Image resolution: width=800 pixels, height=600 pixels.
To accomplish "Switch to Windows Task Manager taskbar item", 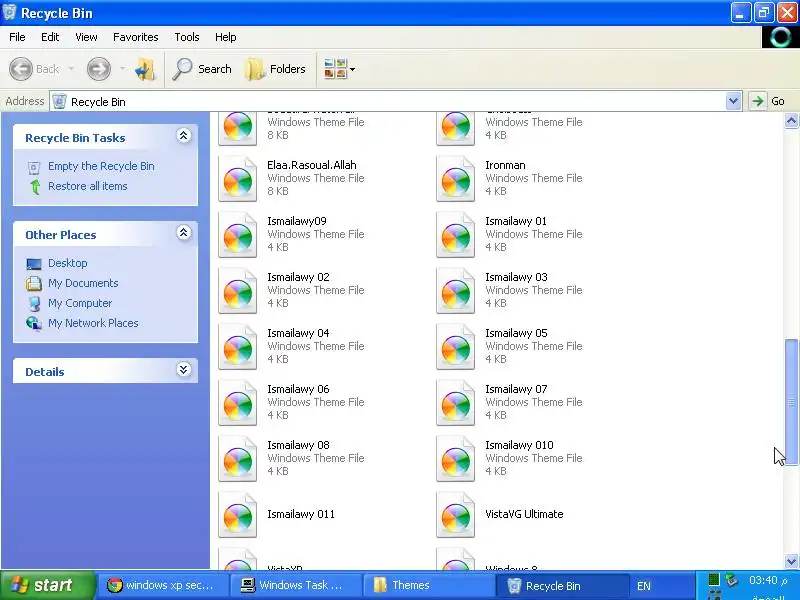I will [294, 585].
